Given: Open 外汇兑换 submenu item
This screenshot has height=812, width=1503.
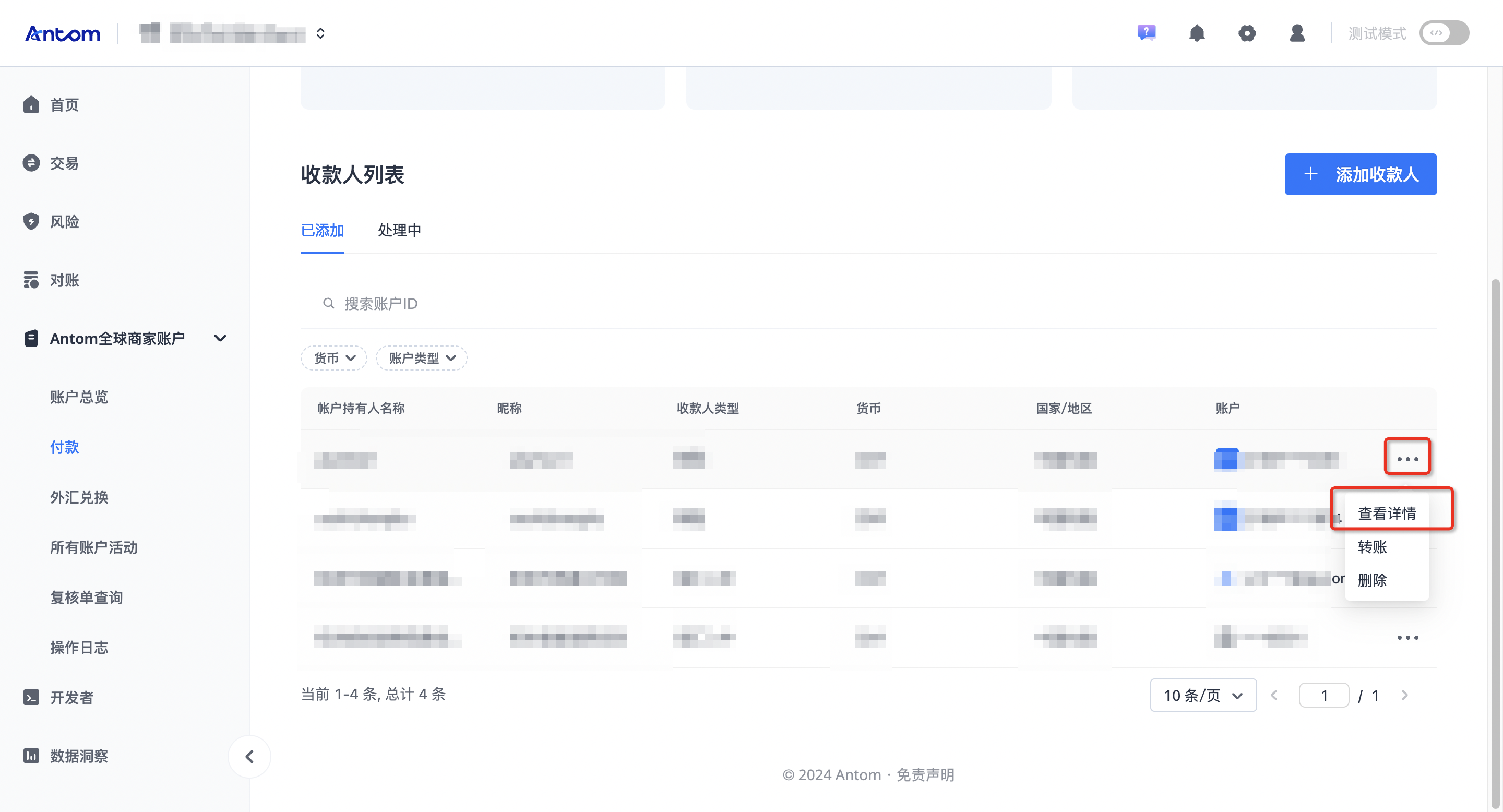Looking at the screenshot, I should pyautogui.click(x=79, y=497).
